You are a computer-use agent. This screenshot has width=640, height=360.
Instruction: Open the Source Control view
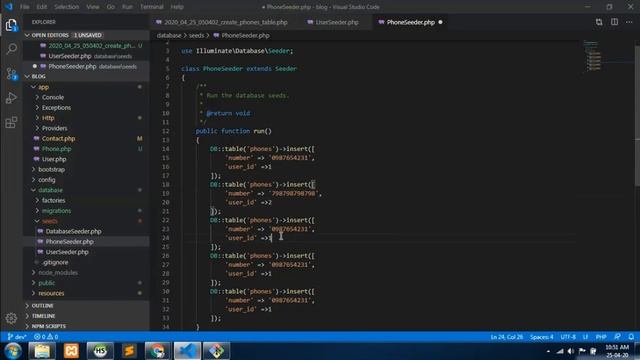[11, 74]
